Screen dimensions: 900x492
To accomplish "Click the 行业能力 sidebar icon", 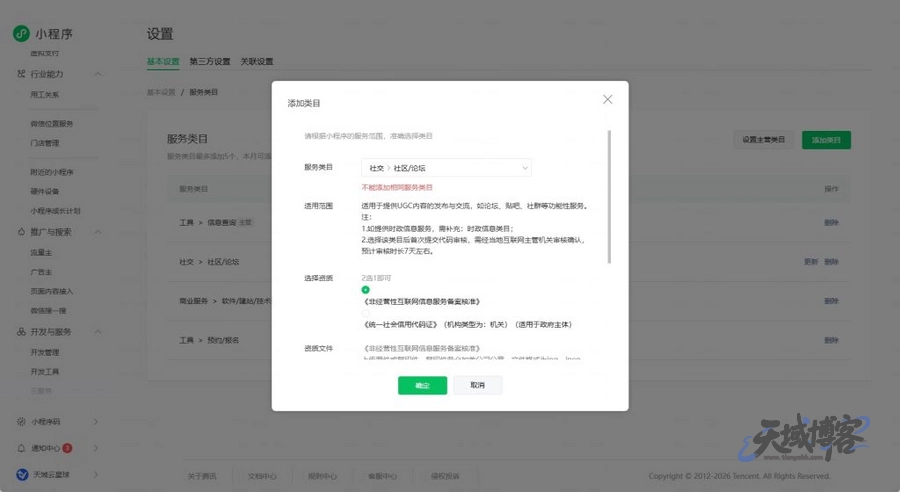I will [21, 73].
